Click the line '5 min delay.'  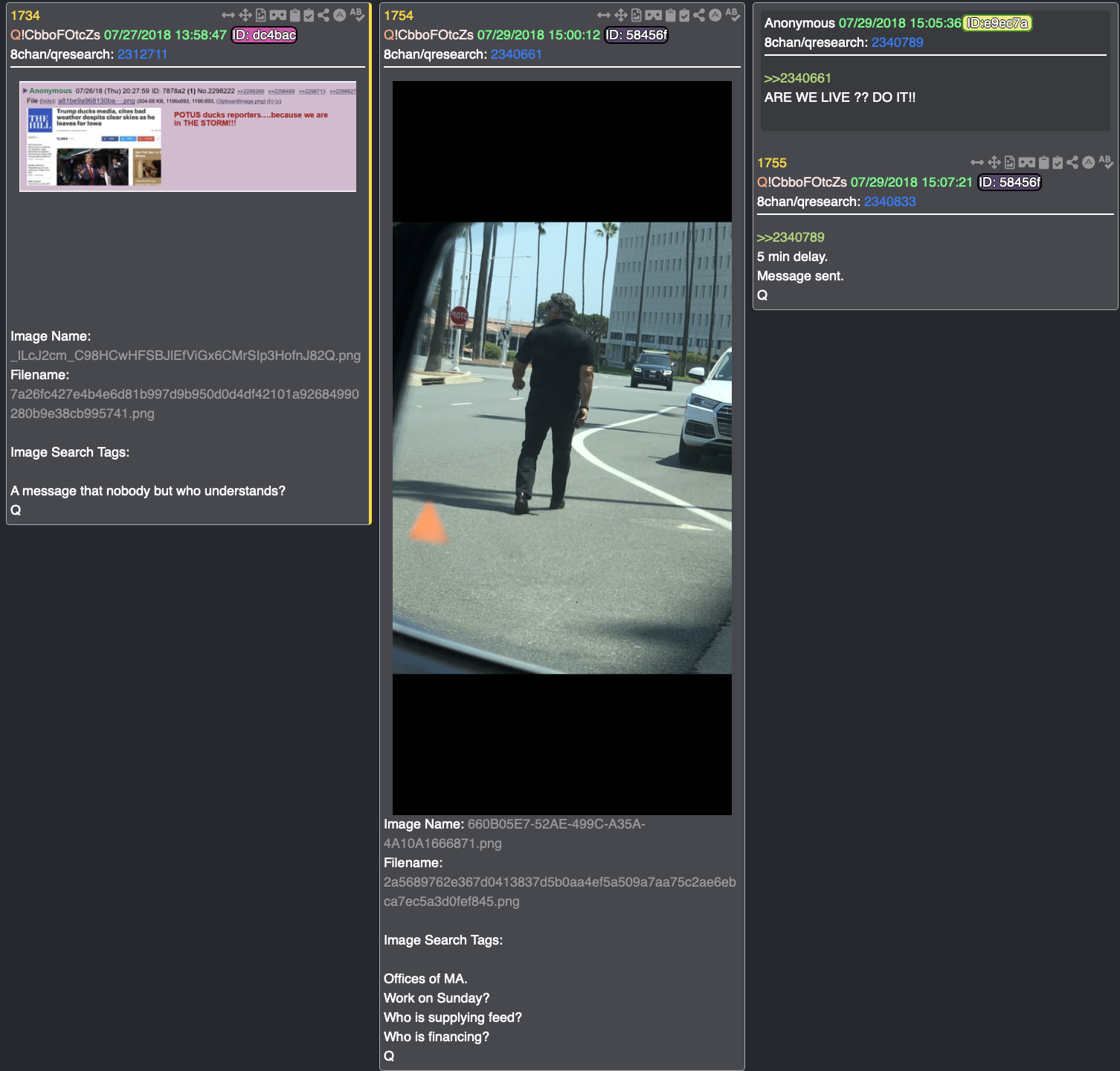[792, 257]
